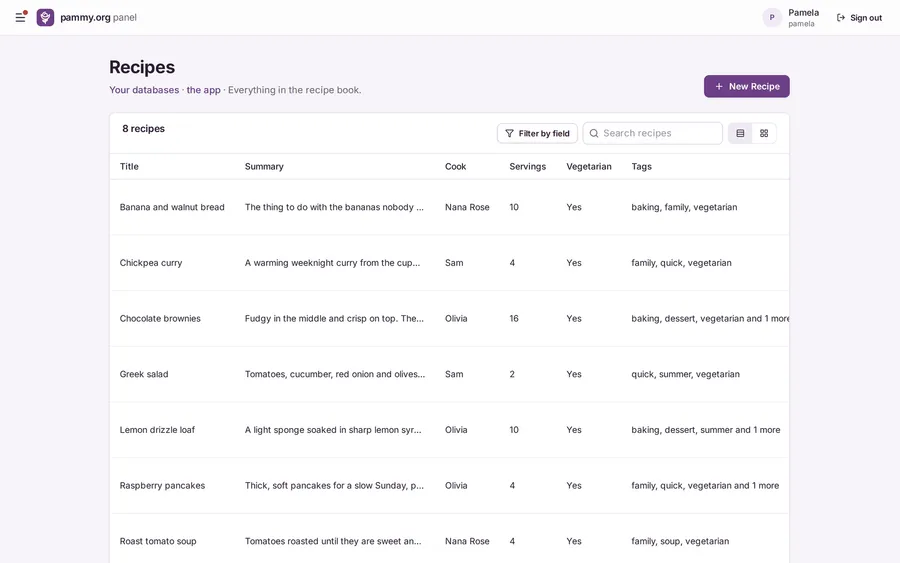This screenshot has width=900, height=563.
Task: Click summary 'Thick, soft pancakes for a slow Sunday, p...'
Action: pos(334,486)
